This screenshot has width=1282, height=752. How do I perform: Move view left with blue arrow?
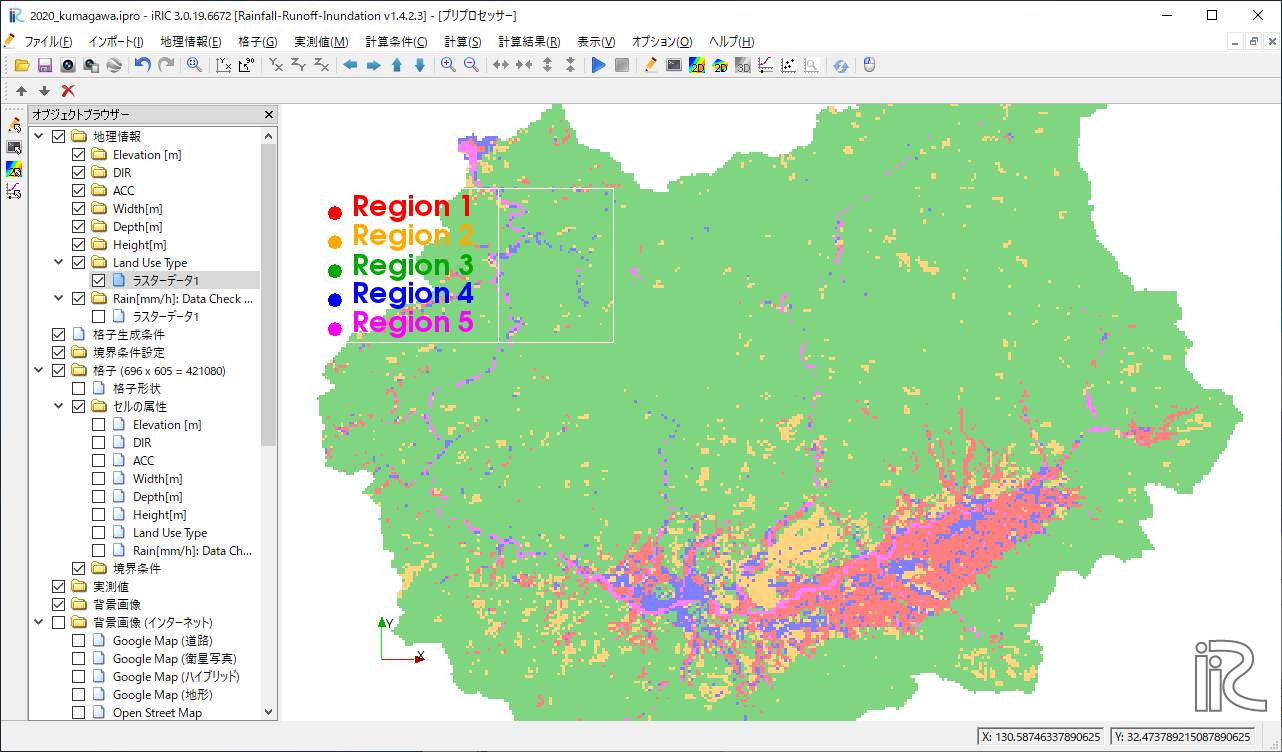(350, 65)
